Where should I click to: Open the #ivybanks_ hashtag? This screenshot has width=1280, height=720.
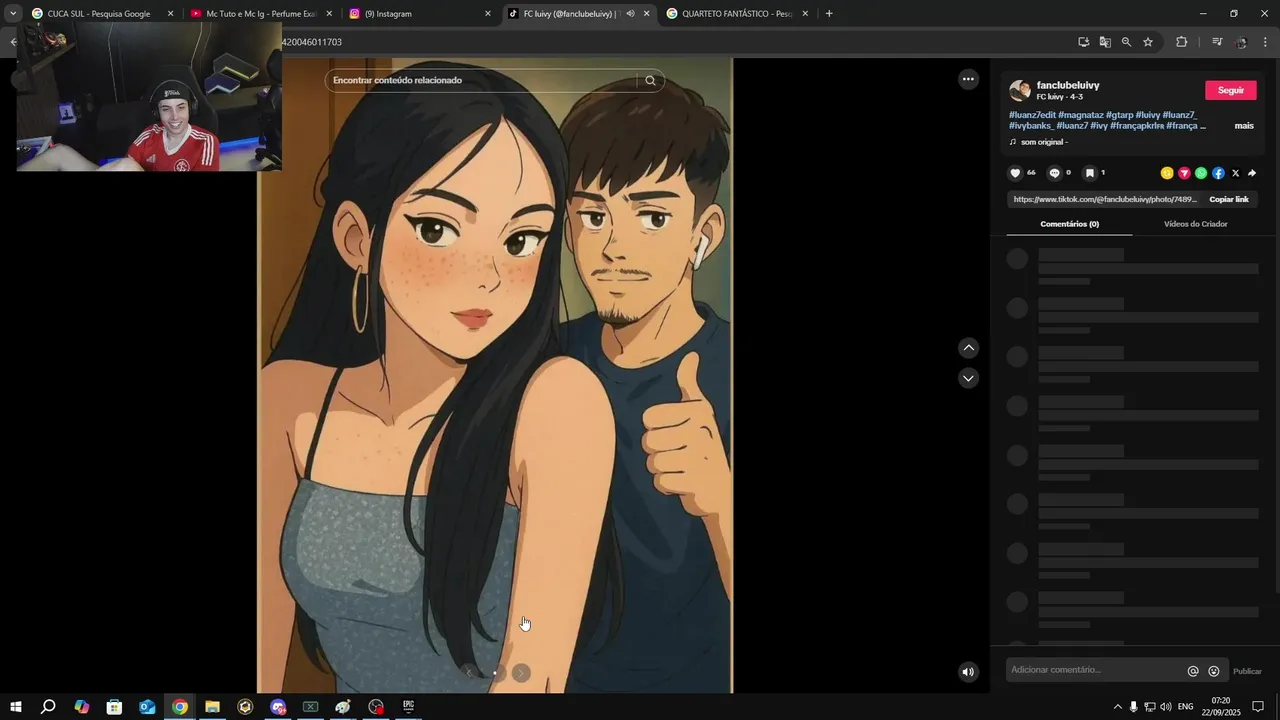1031,126
